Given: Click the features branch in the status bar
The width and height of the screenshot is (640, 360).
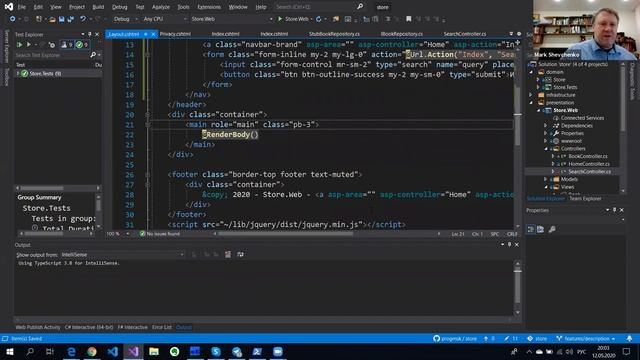Looking at the screenshot, I should pos(586,338).
